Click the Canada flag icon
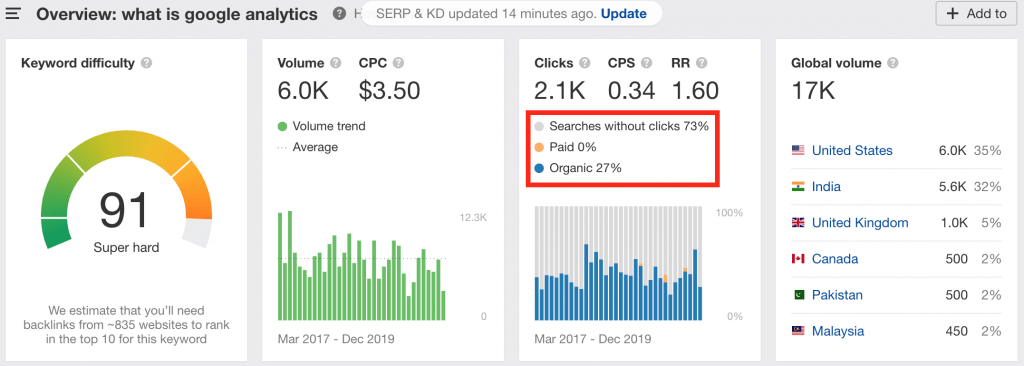 click(x=798, y=259)
